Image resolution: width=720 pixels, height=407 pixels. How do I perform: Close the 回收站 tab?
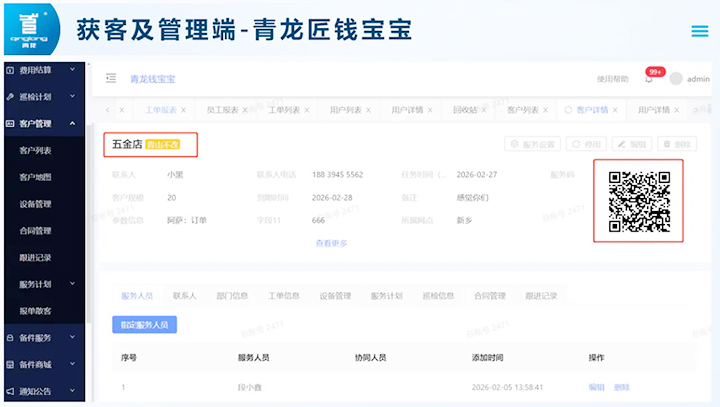[x=484, y=110]
